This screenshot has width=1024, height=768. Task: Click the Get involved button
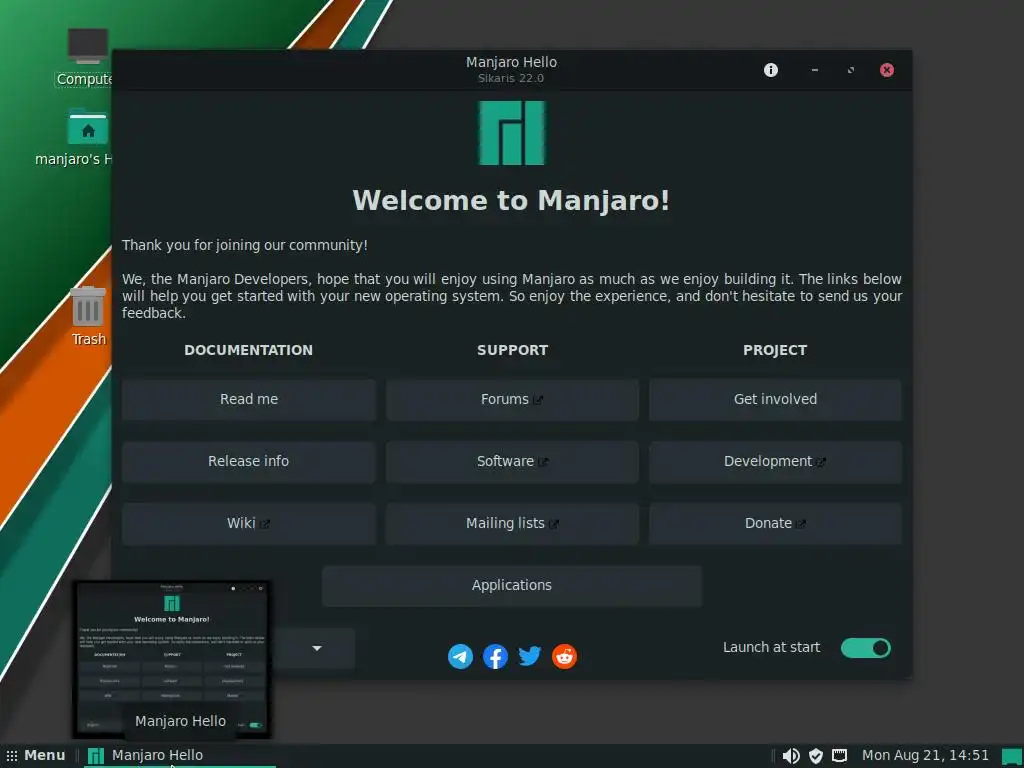[775, 399]
